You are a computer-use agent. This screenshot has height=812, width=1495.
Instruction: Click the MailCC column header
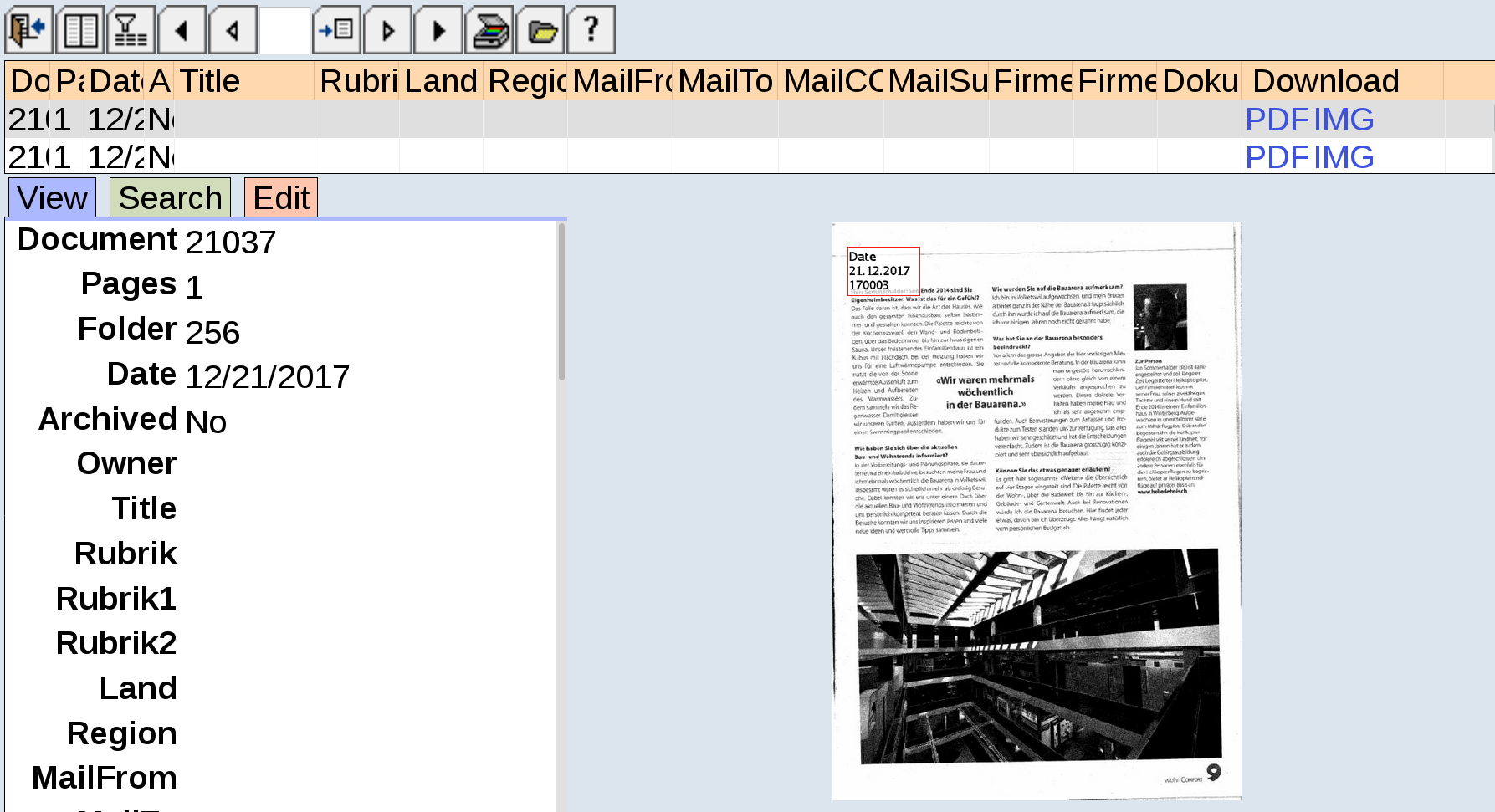click(x=831, y=81)
